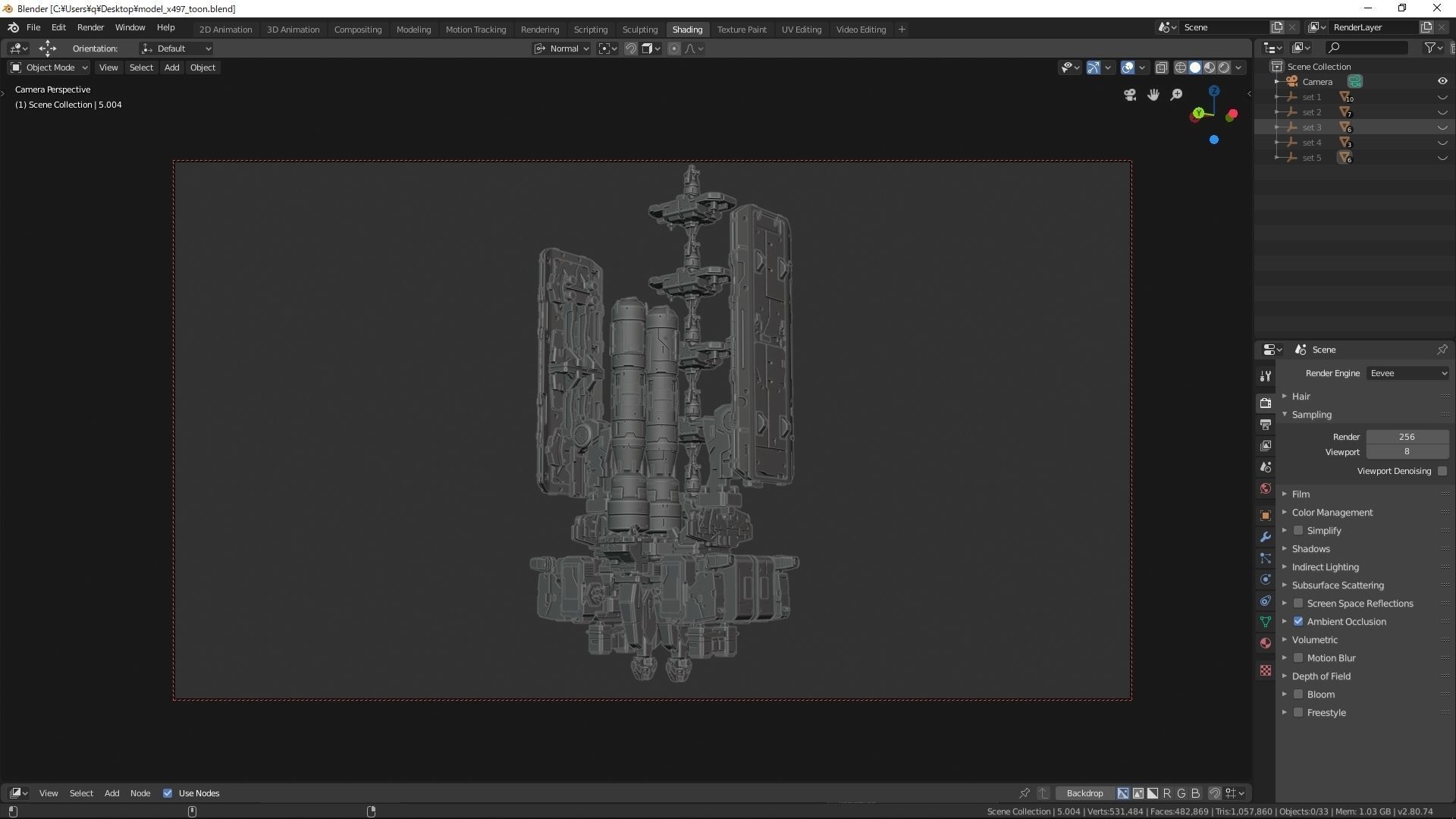Viewport: 1456px width, 819px height.
Task: Expand the Shadows panel
Action: (1310, 549)
